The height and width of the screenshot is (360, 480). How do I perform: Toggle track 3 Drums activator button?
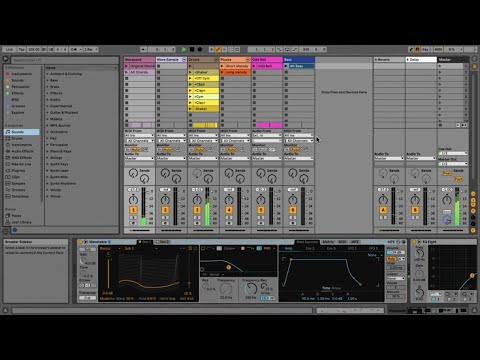pos(197,210)
